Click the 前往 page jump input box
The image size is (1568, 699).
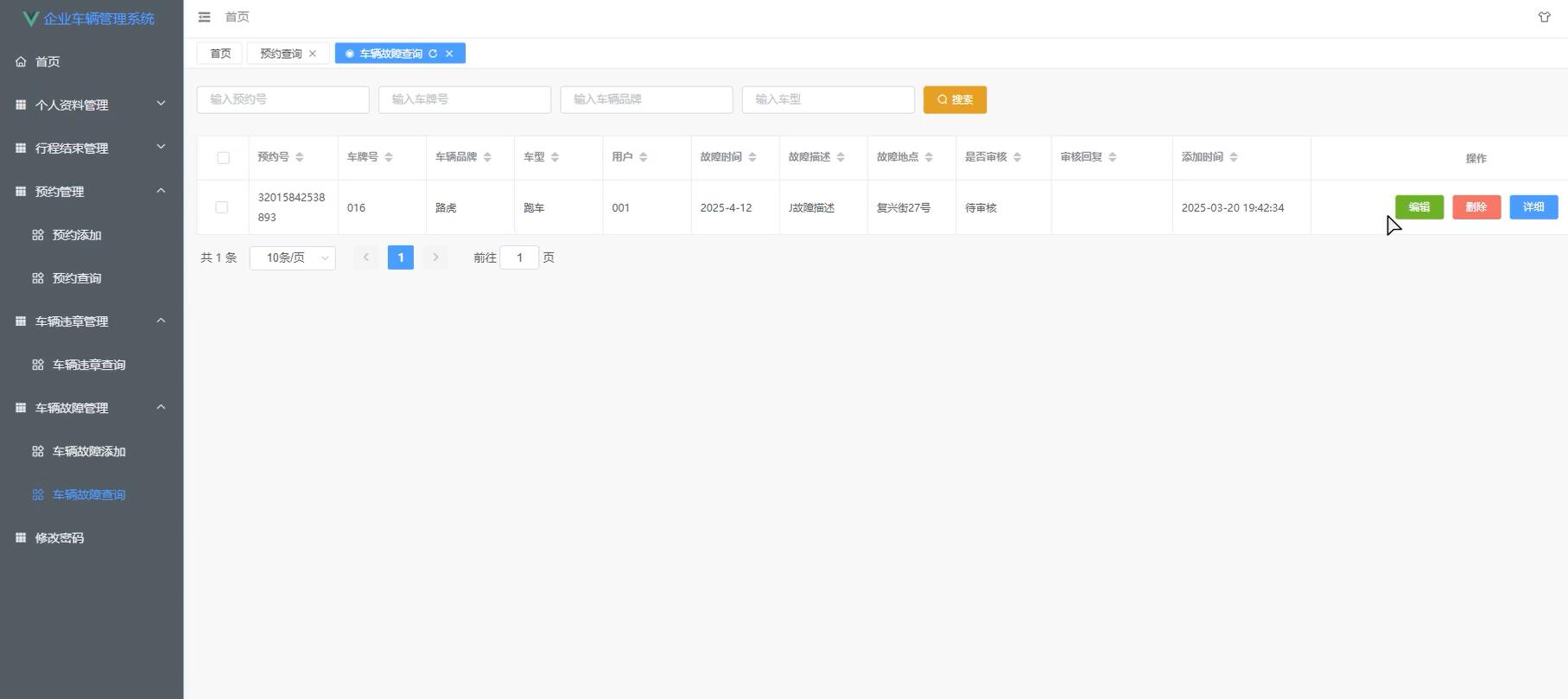click(519, 257)
